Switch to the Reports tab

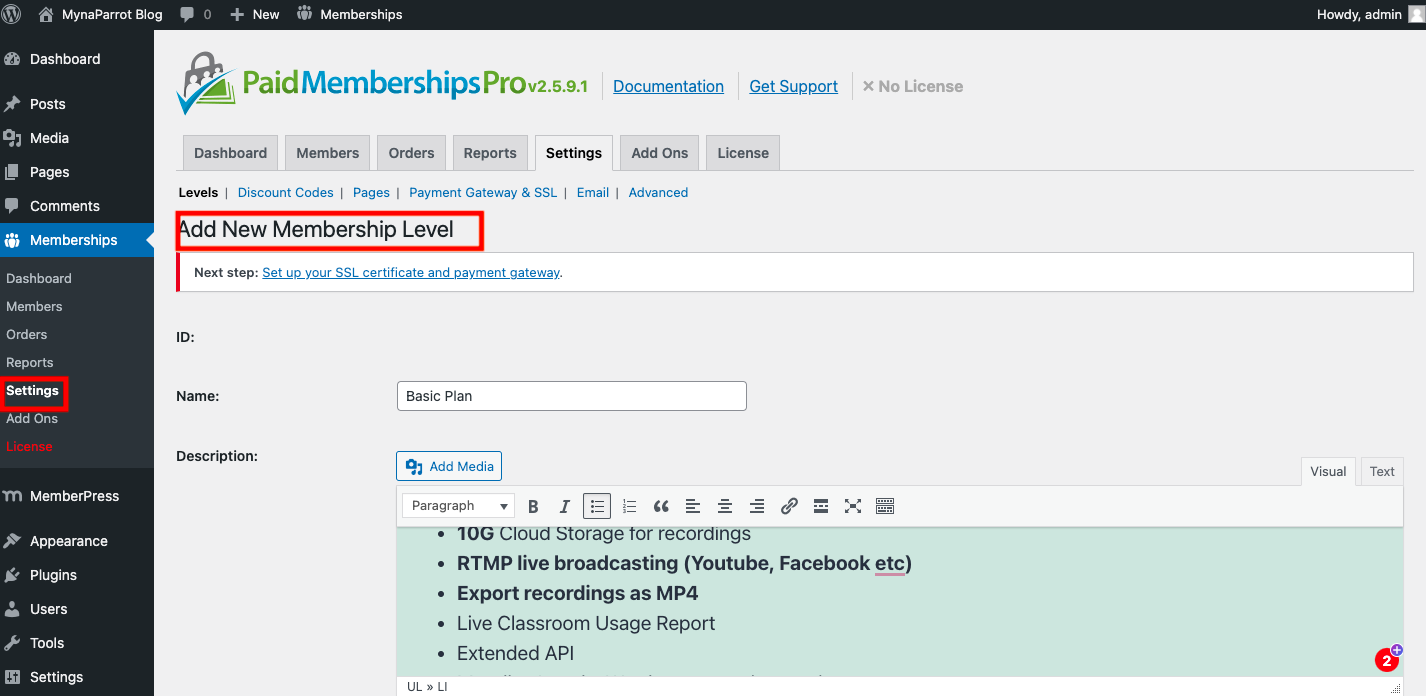point(490,153)
